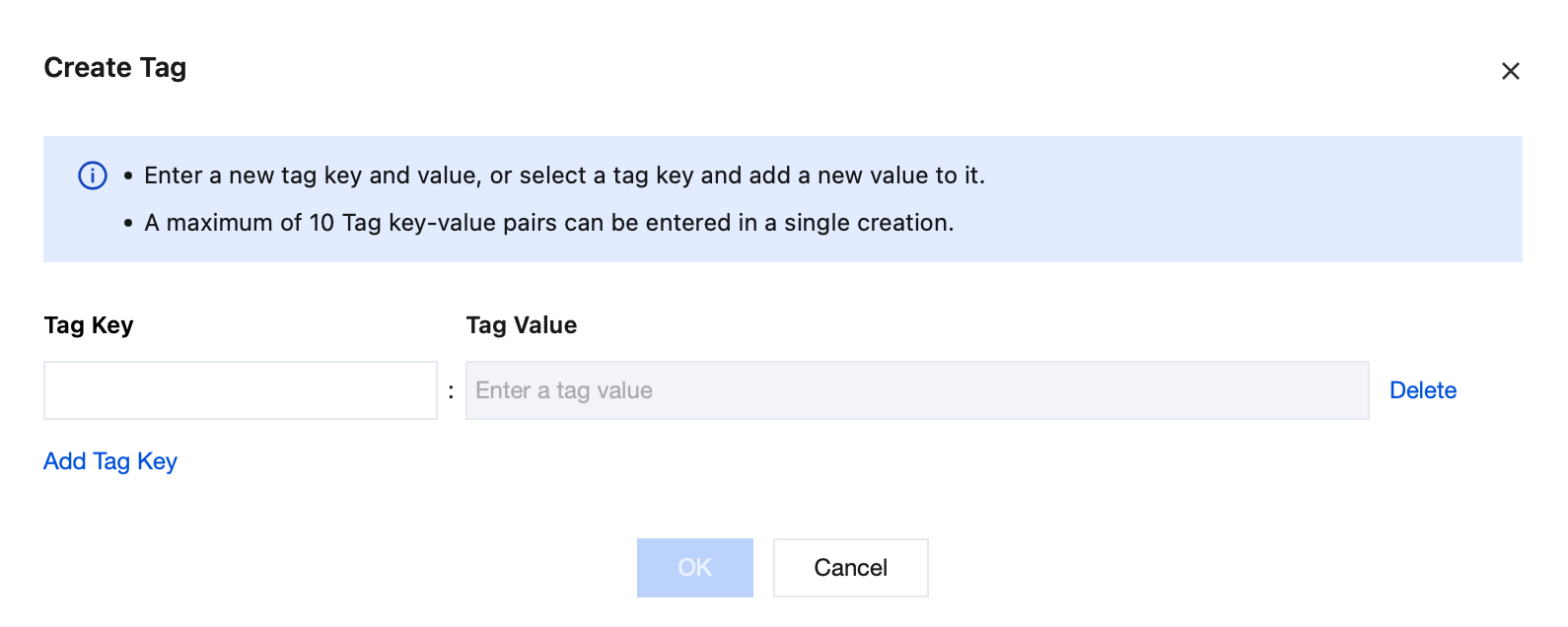The height and width of the screenshot is (627, 1568).
Task: Confirm with the OK button
Action: (x=694, y=568)
